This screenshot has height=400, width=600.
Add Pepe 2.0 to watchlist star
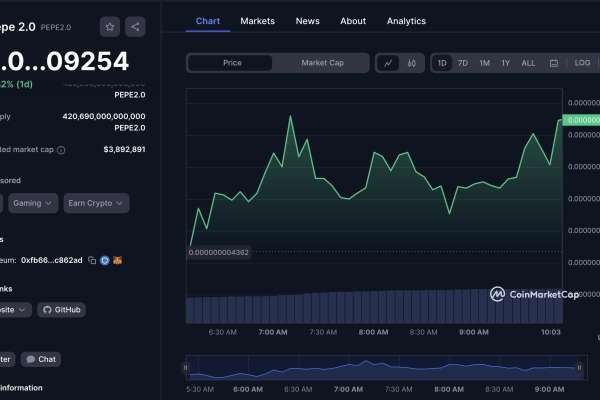tap(110, 27)
